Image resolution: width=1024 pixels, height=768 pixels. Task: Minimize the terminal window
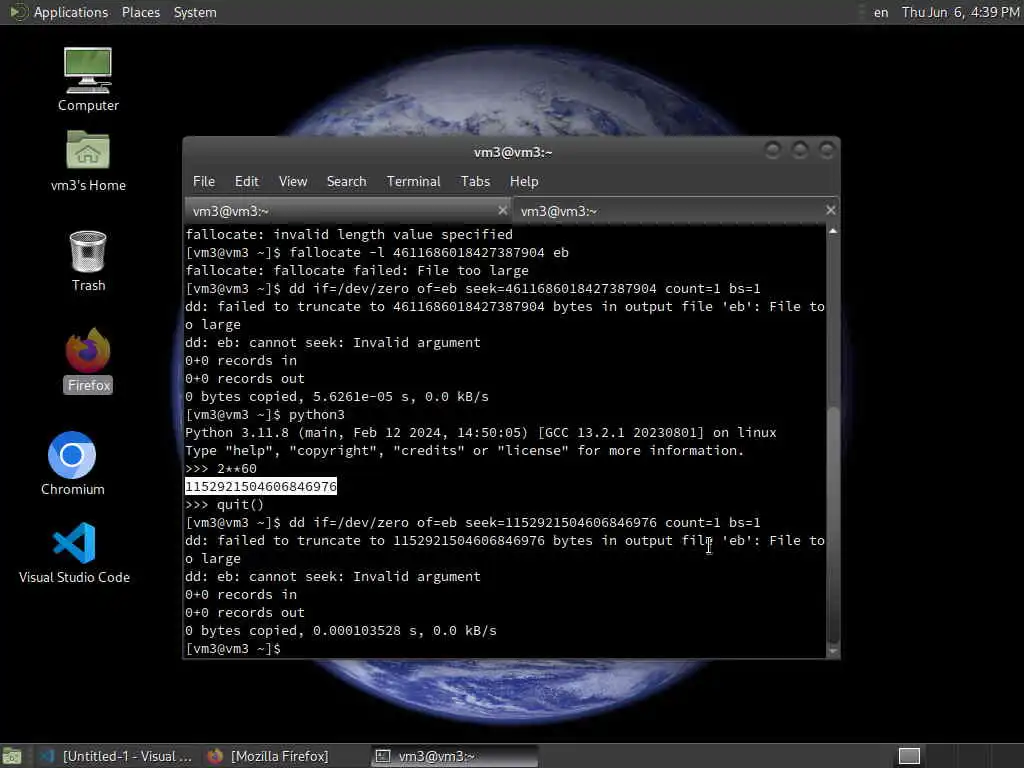(x=773, y=151)
